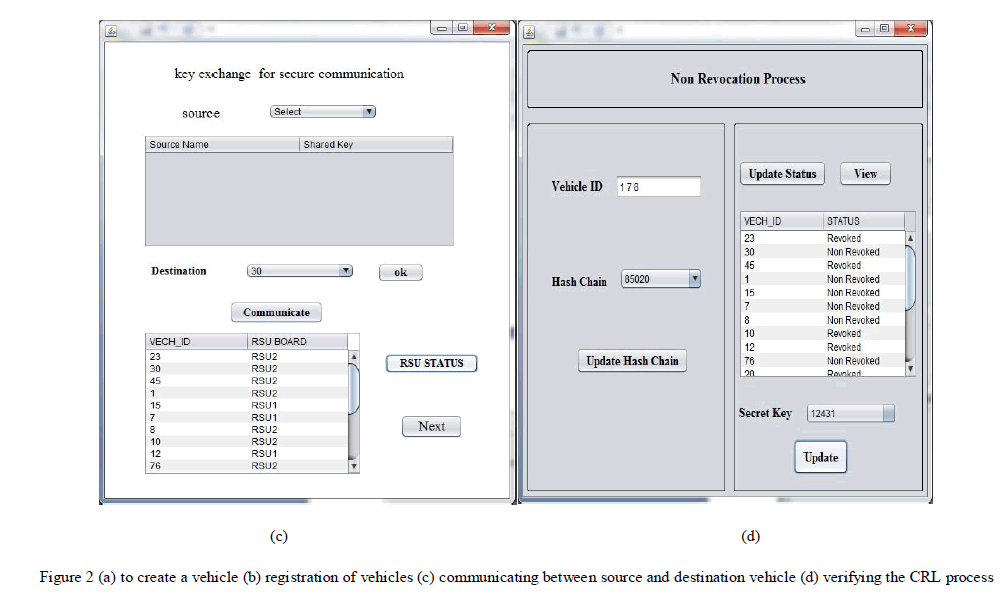Click the Java icon in left window title bar

point(112,29)
